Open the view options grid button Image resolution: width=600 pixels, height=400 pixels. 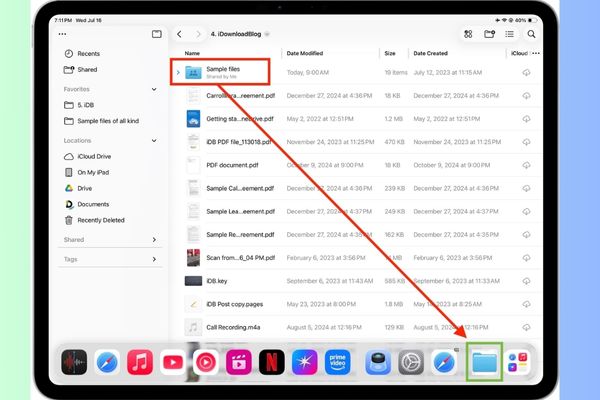tap(468, 34)
